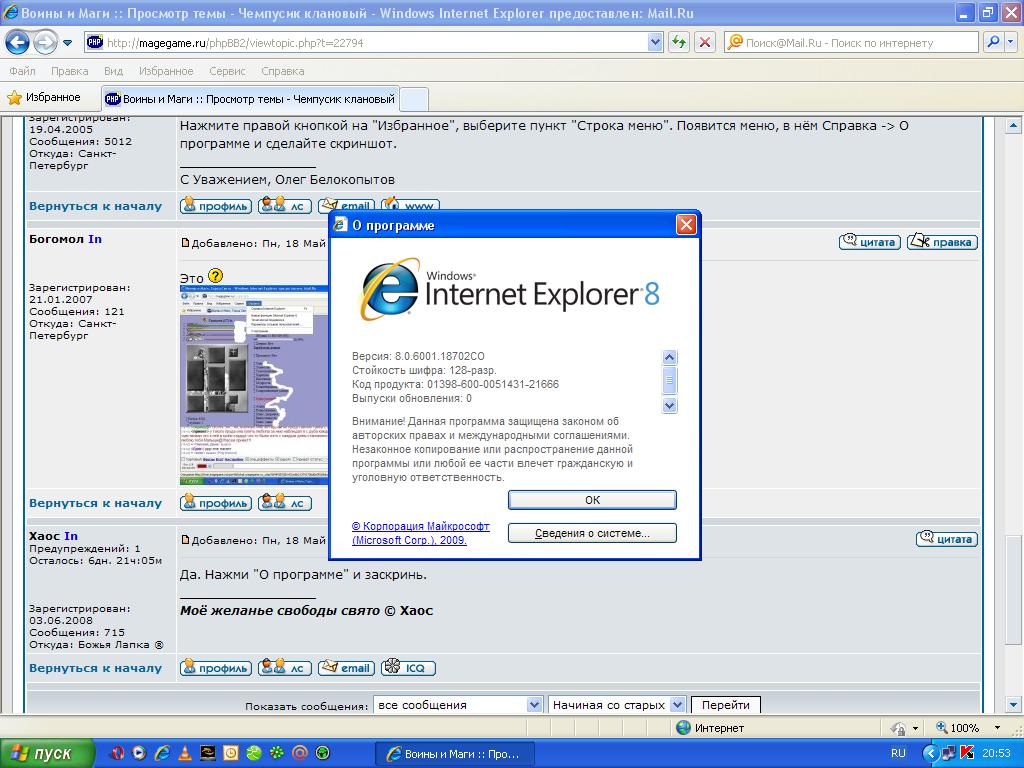Click post icon before Добавлено in Богомол's post

(185, 244)
